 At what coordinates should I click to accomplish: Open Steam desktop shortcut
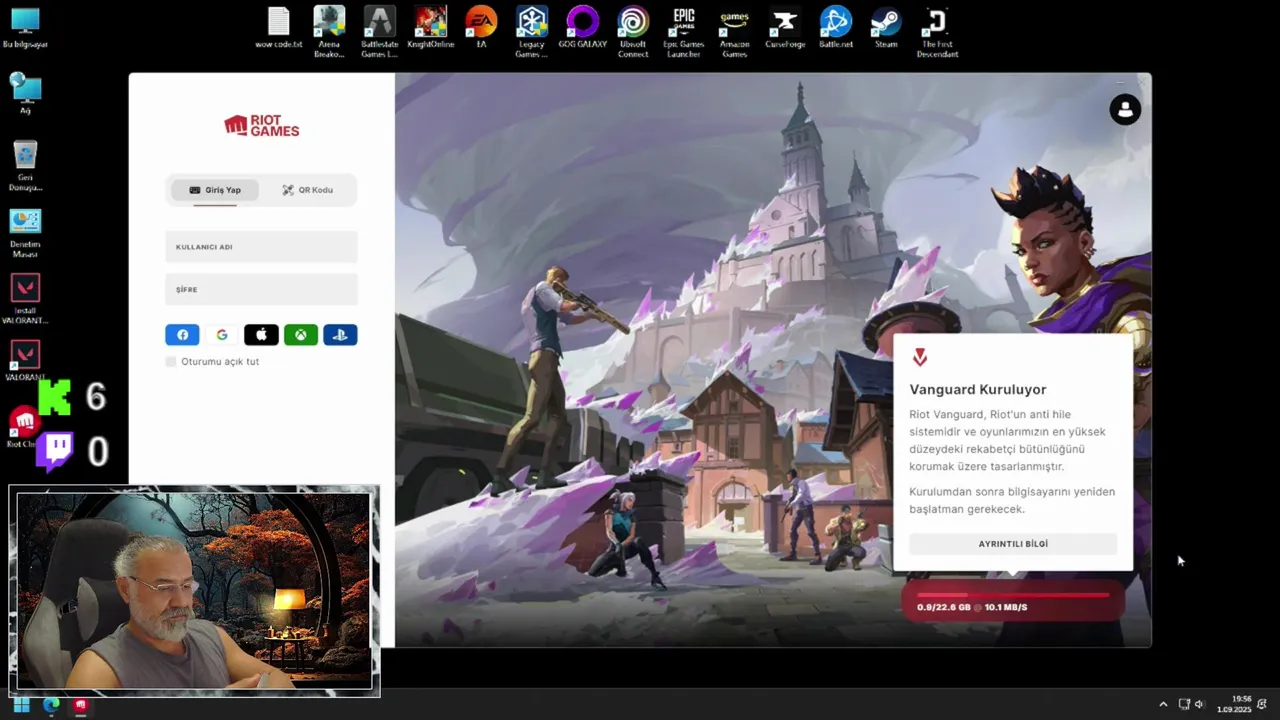886,28
